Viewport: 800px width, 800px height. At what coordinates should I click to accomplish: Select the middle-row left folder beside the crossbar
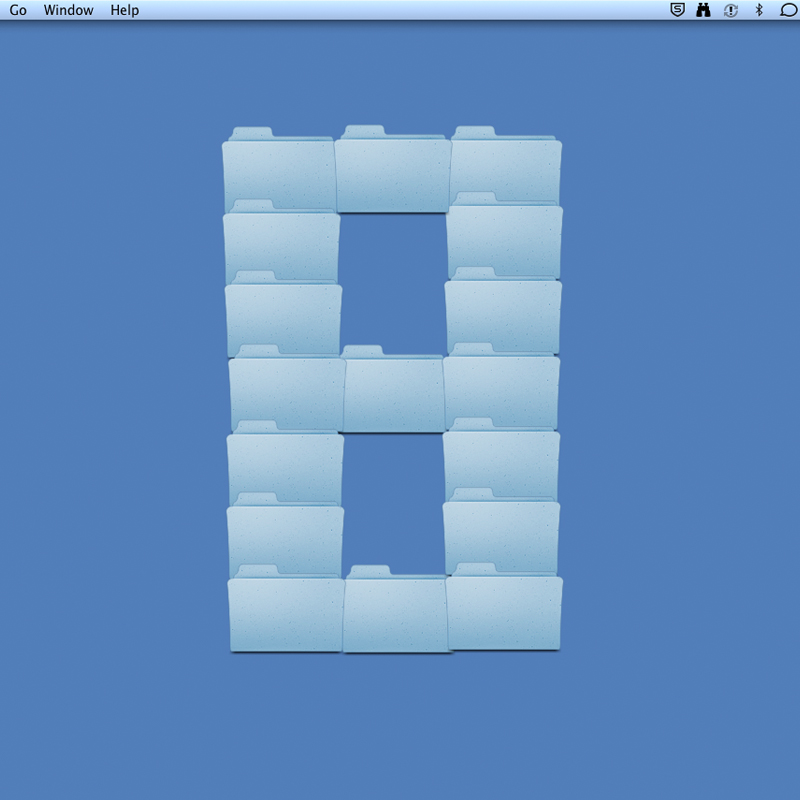point(286,389)
